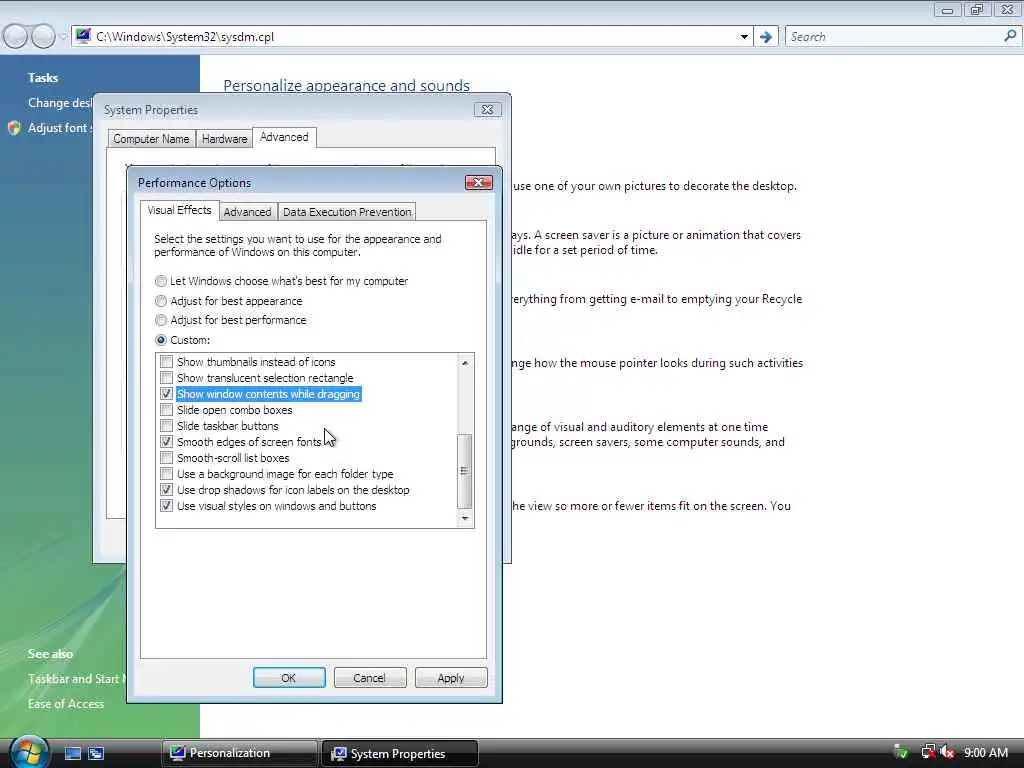Uncheck Use drop shadows for icon labels
Screen dimensions: 1024x768
[167, 490]
